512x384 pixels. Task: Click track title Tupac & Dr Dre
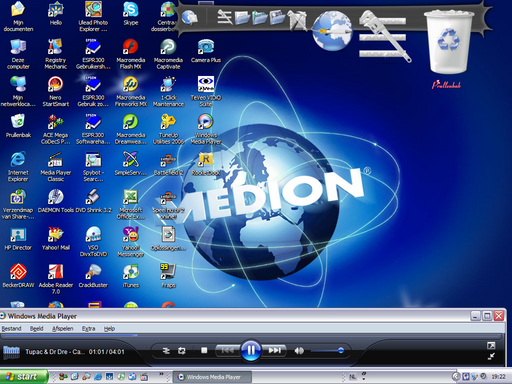(x=55, y=352)
